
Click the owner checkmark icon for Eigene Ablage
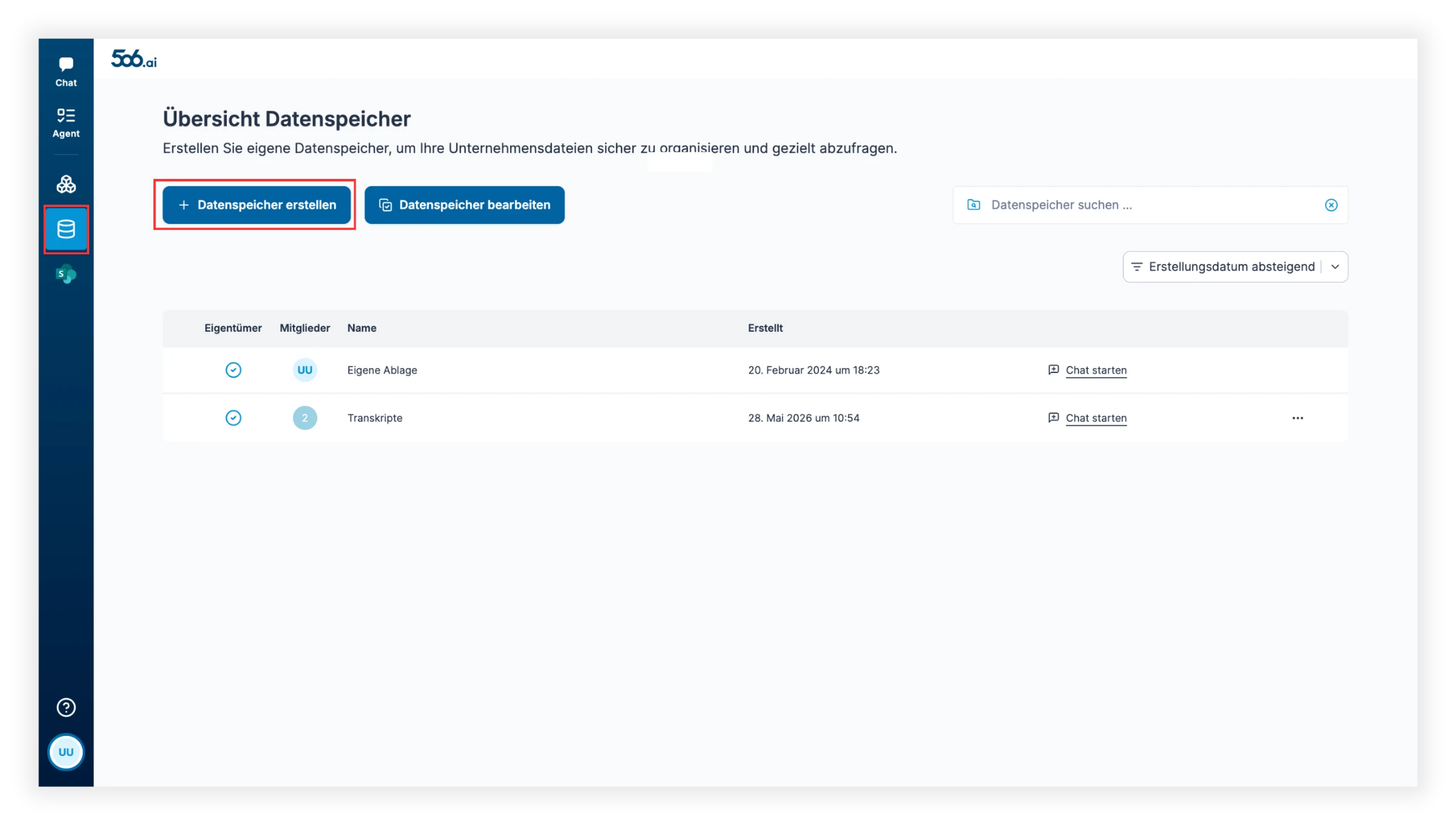click(234, 370)
